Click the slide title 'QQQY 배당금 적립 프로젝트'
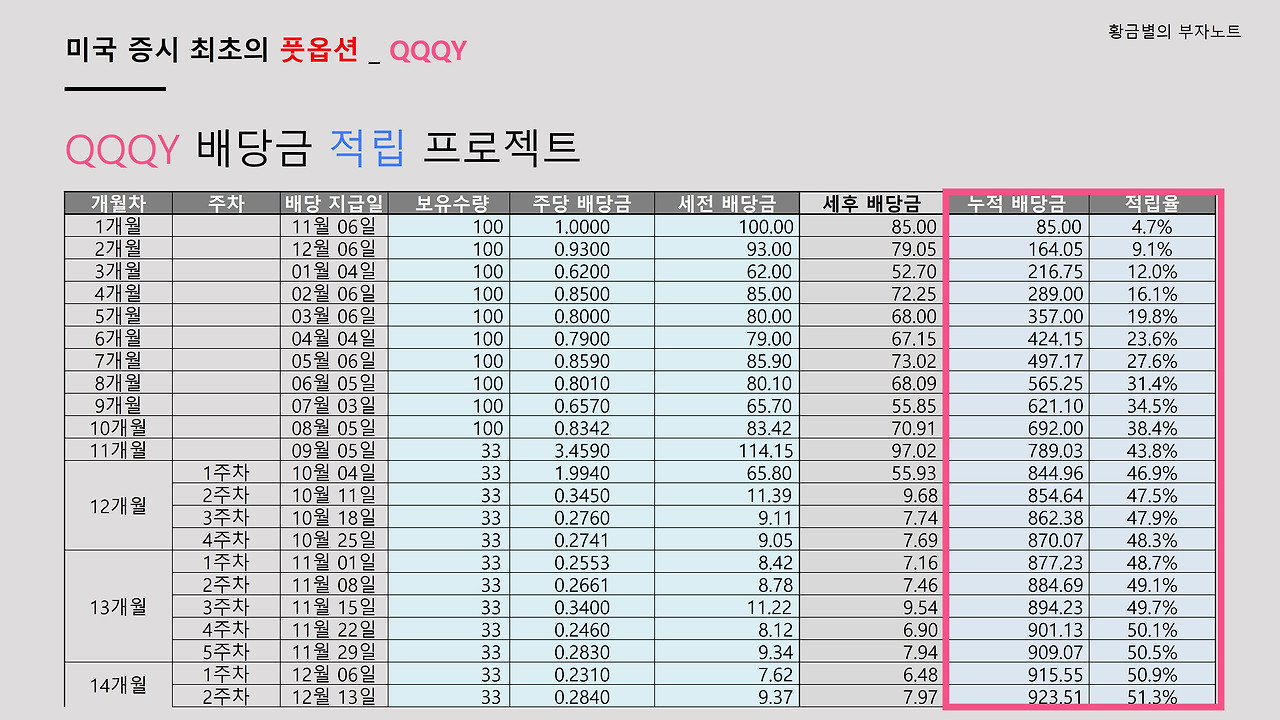 322,148
